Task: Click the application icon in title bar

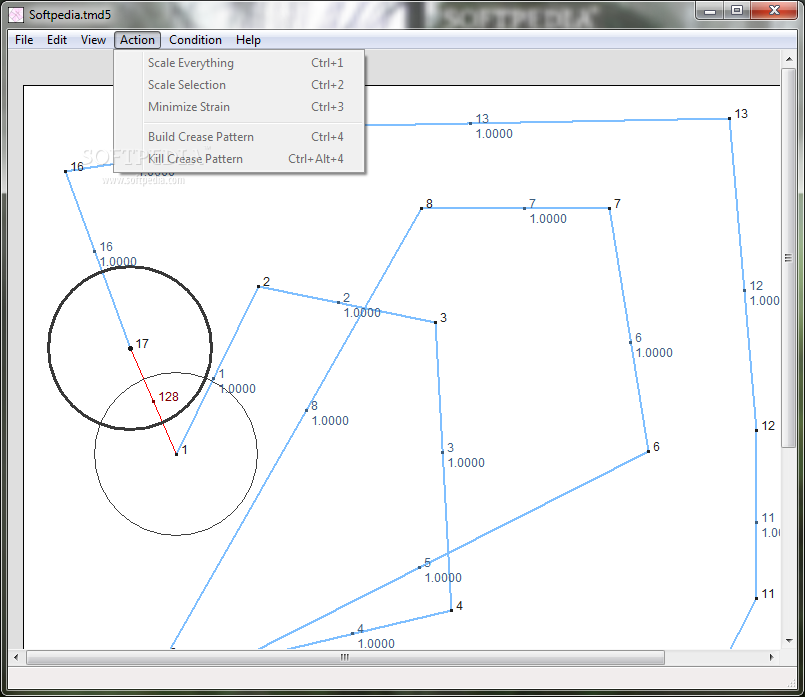Action: pyautogui.click(x=16, y=14)
